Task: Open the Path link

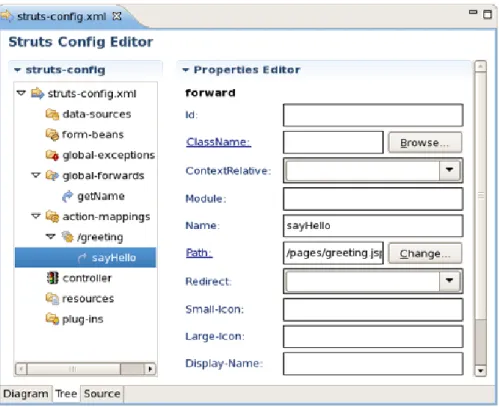Action: pyautogui.click(x=199, y=253)
